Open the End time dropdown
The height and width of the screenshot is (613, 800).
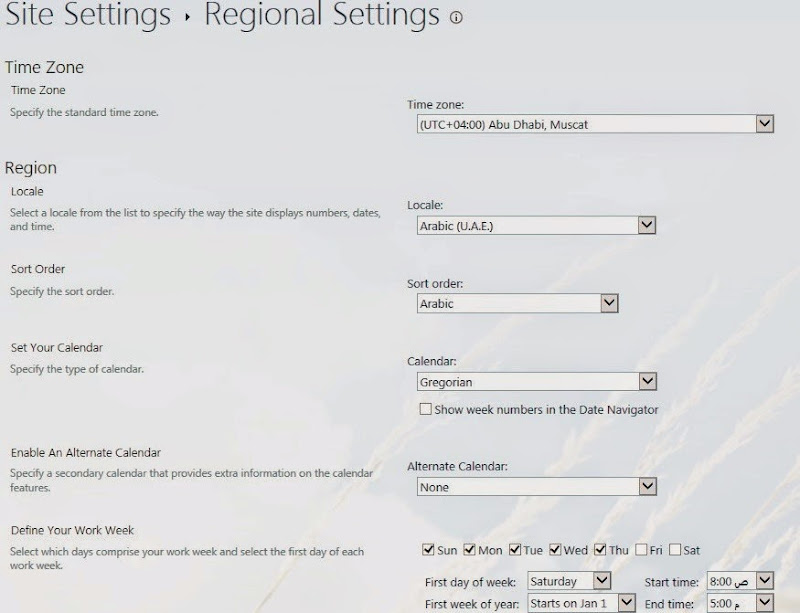click(x=740, y=603)
